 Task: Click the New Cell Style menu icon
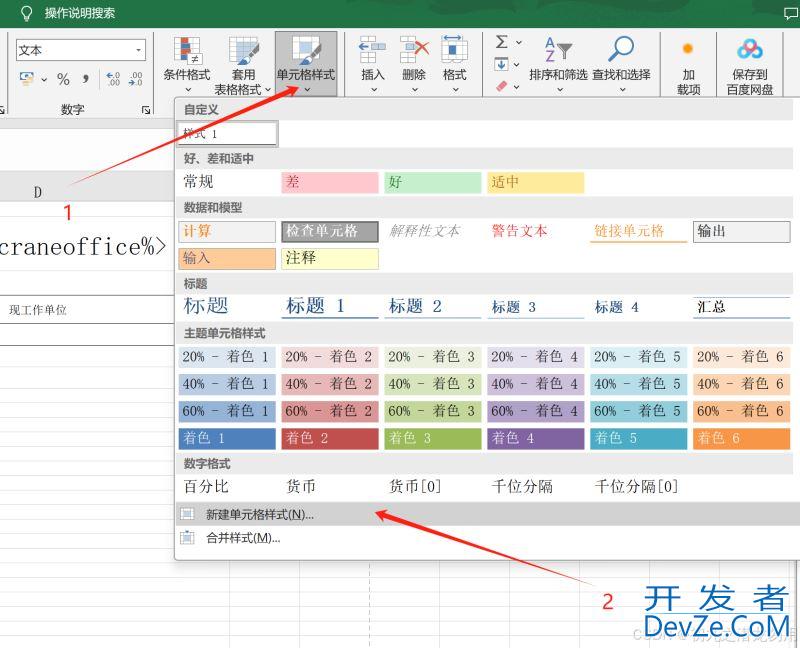(188, 514)
